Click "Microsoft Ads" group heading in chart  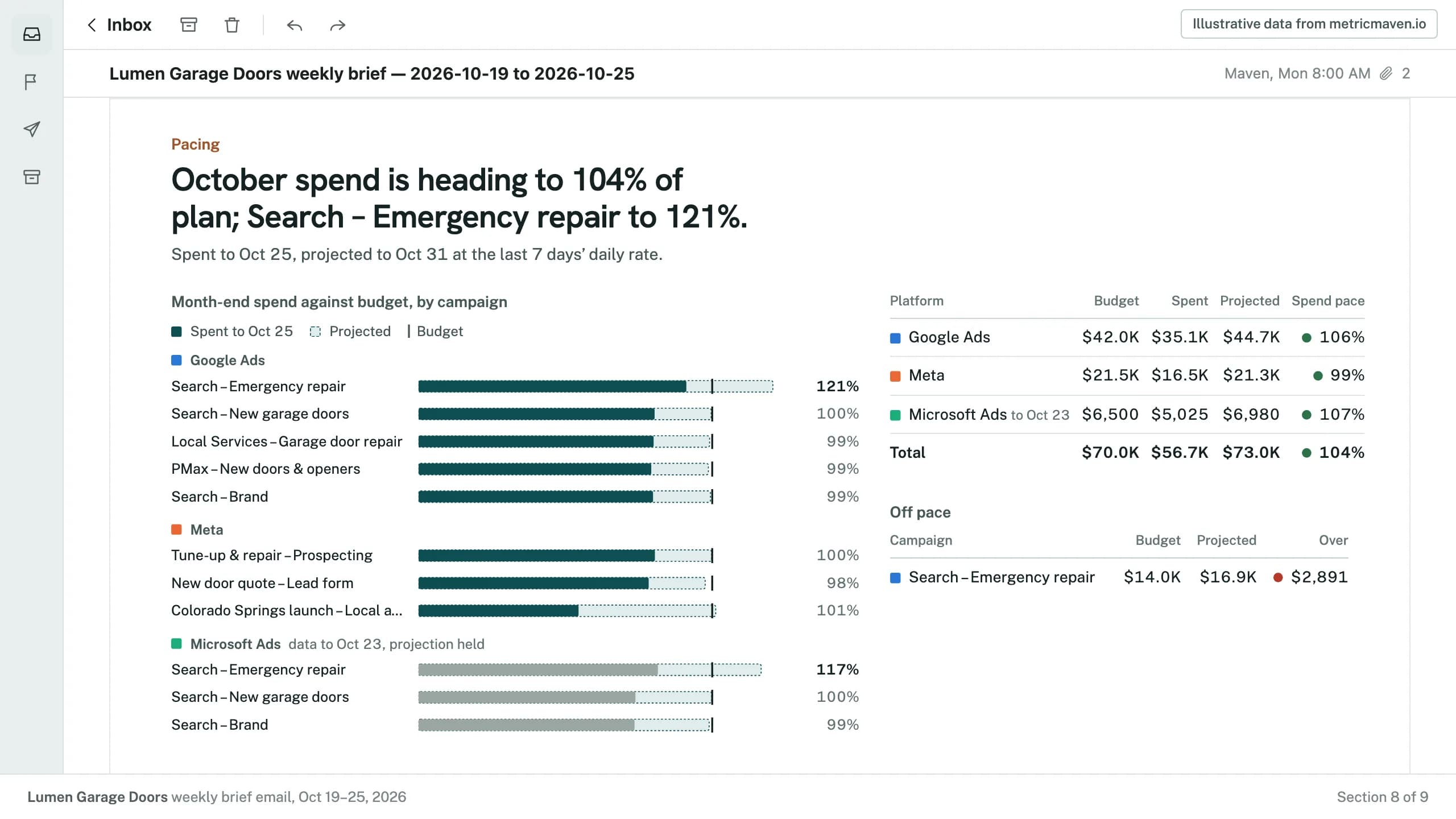click(x=235, y=644)
